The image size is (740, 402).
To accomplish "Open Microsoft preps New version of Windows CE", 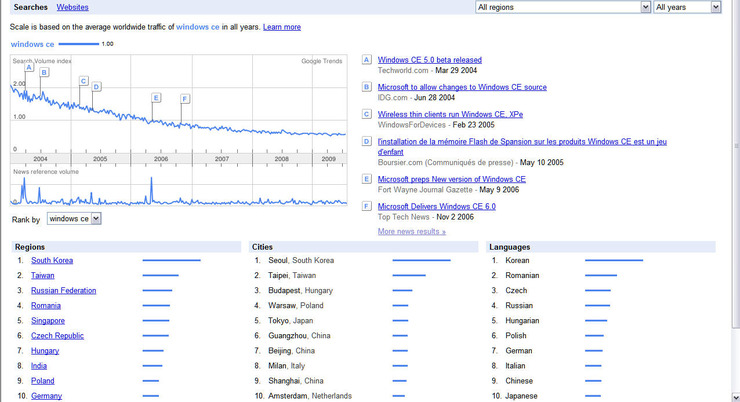I will point(451,179).
